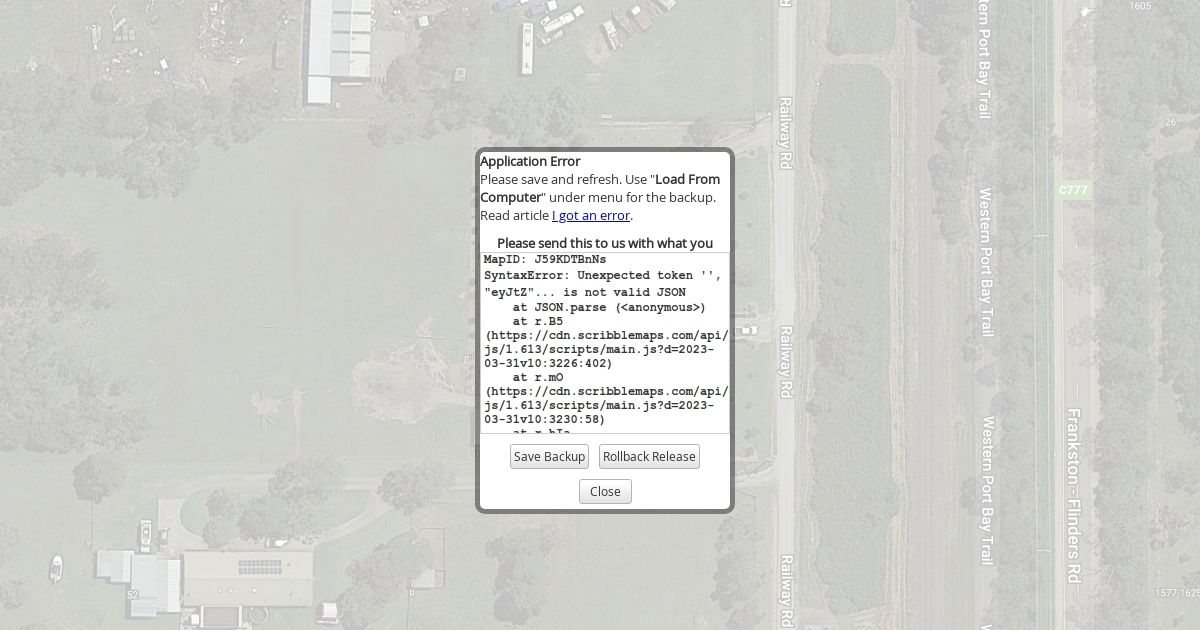The height and width of the screenshot is (630, 1200).
Task: Click the 'Frankston - Flinders Rd' map label
Action: pos(1073,496)
